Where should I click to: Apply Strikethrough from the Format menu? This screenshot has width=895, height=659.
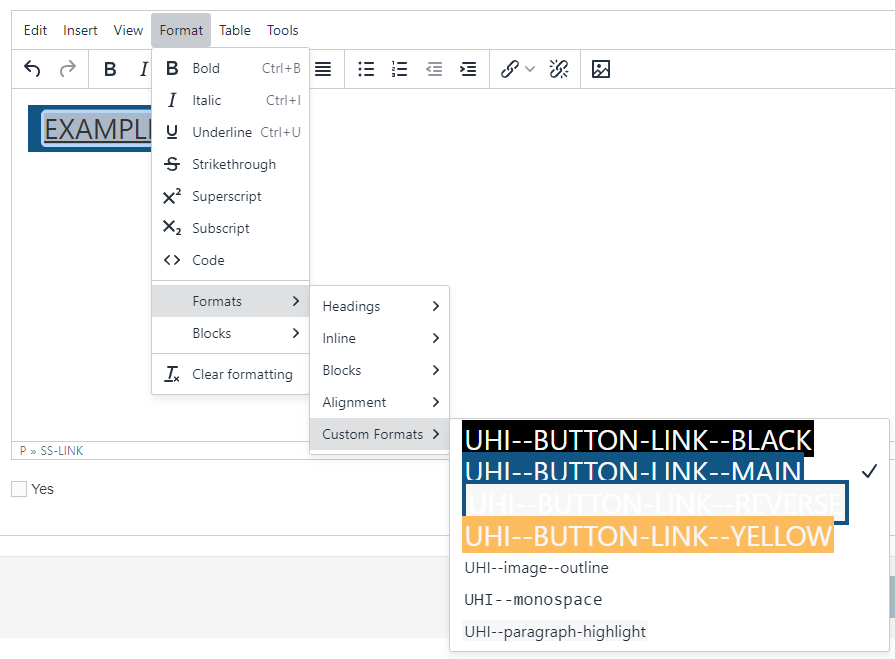tap(231, 164)
